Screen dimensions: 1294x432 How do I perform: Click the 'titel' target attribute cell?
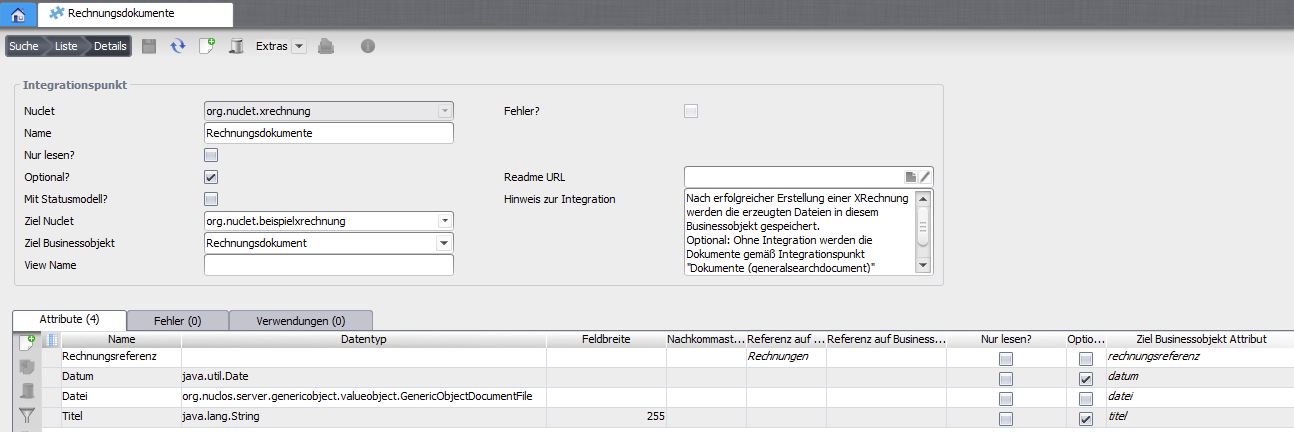[1200, 418]
